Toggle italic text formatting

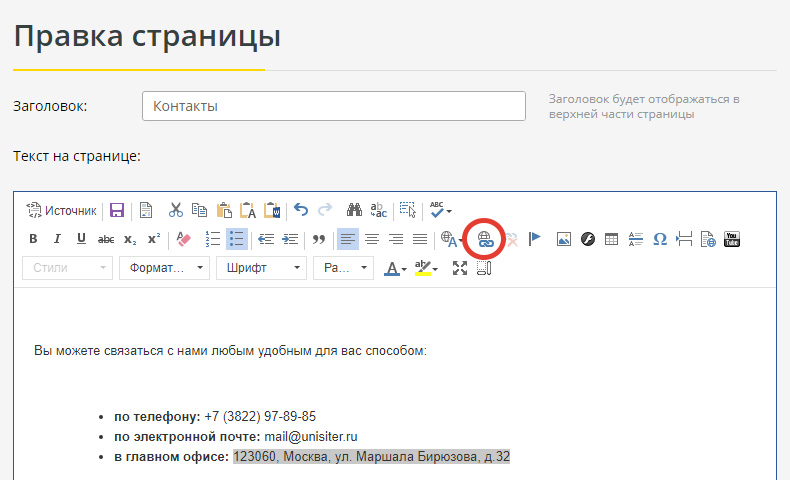(57, 239)
